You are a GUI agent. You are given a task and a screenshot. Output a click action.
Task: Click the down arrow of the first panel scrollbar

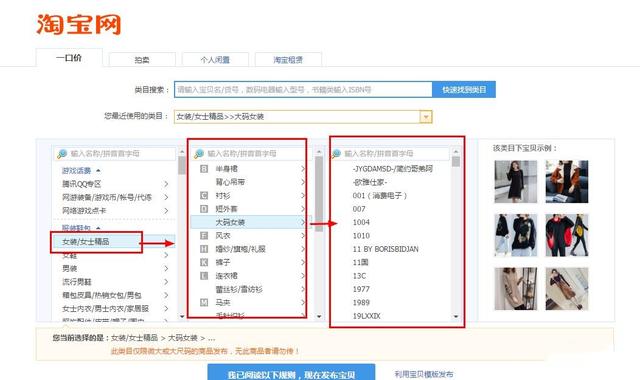[182, 316]
